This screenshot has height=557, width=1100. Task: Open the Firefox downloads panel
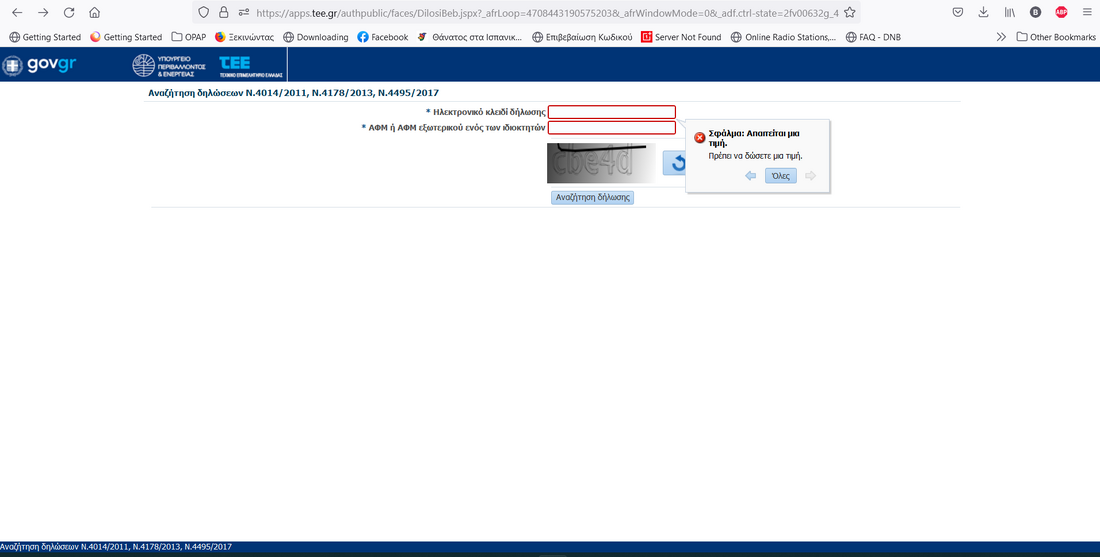point(983,12)
